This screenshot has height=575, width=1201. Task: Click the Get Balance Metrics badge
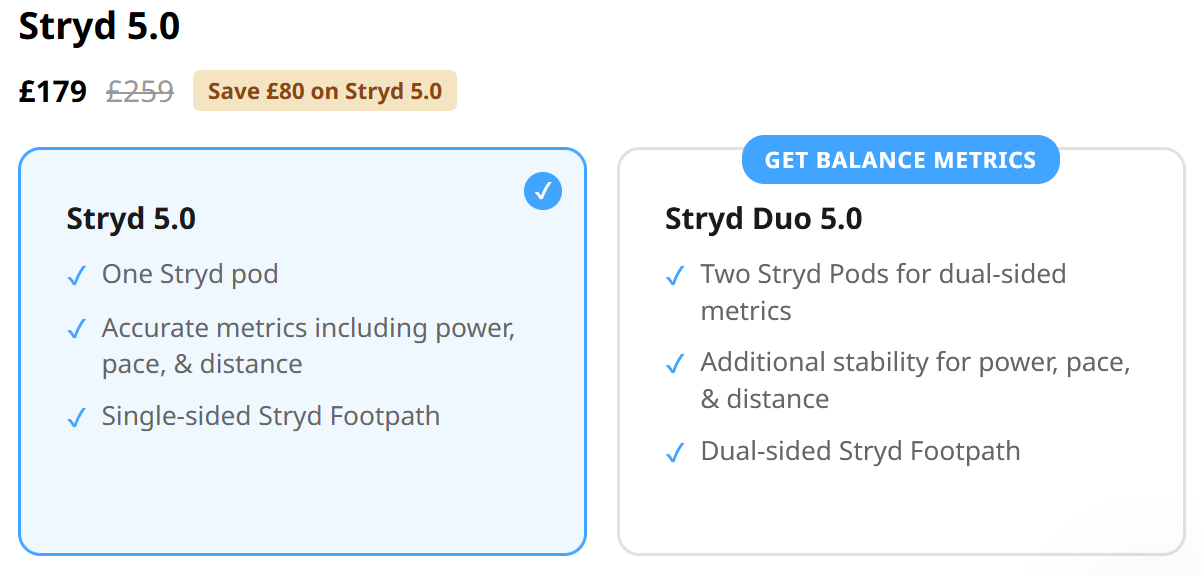click(900, 160)
